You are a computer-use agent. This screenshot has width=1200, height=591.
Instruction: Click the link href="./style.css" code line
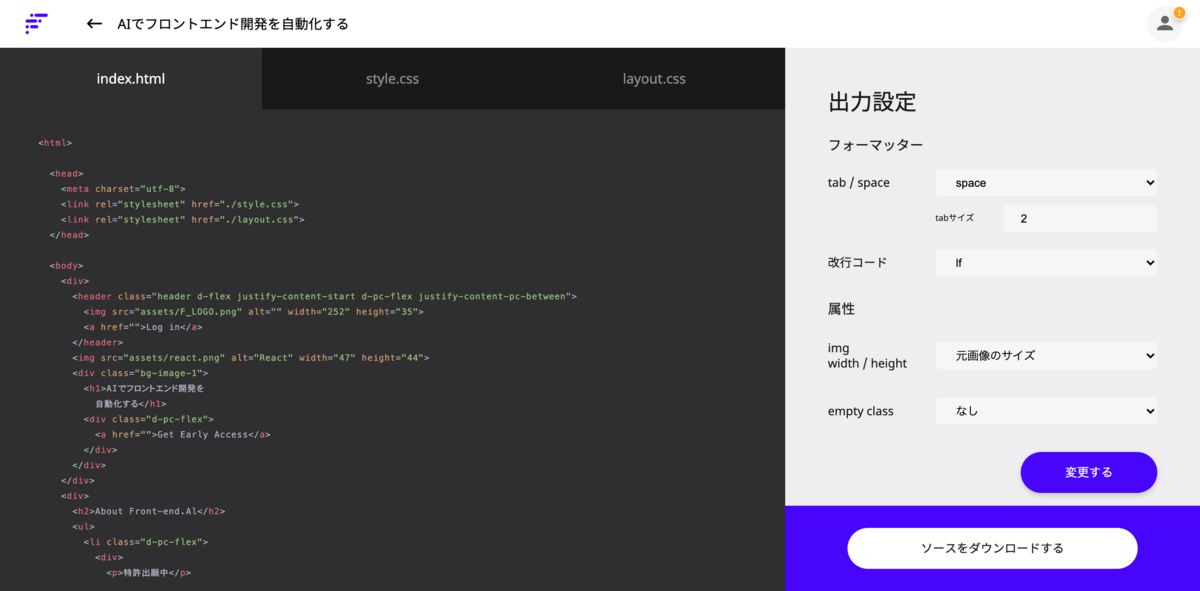180,204
